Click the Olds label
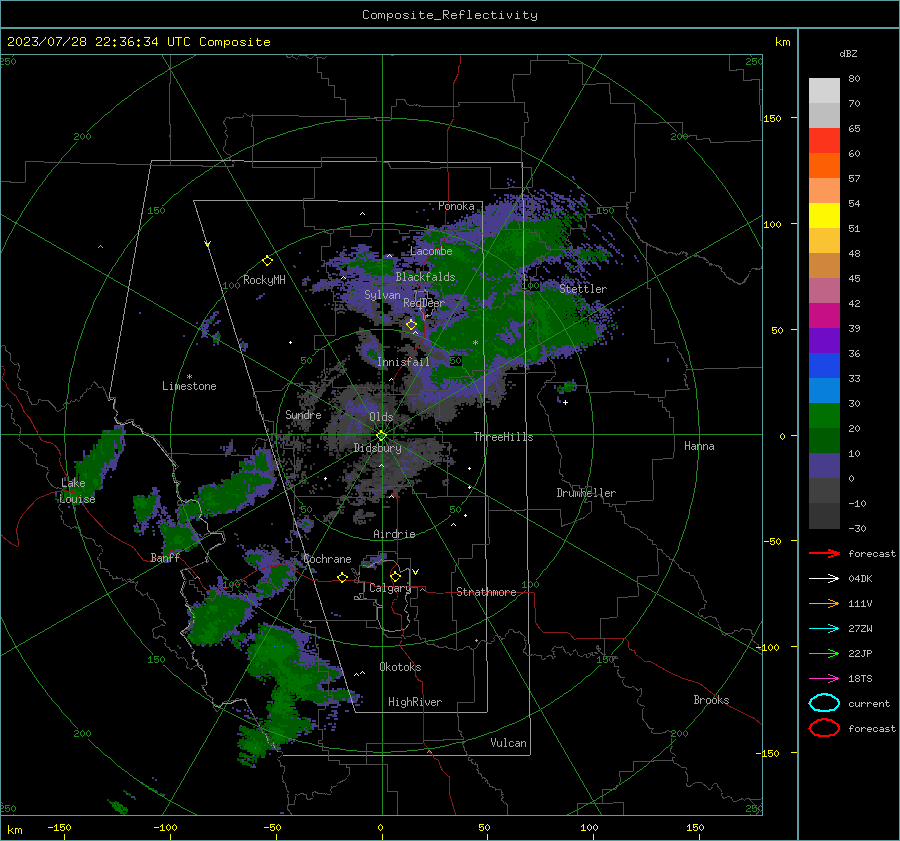900x841 pixels. (381, 417)
